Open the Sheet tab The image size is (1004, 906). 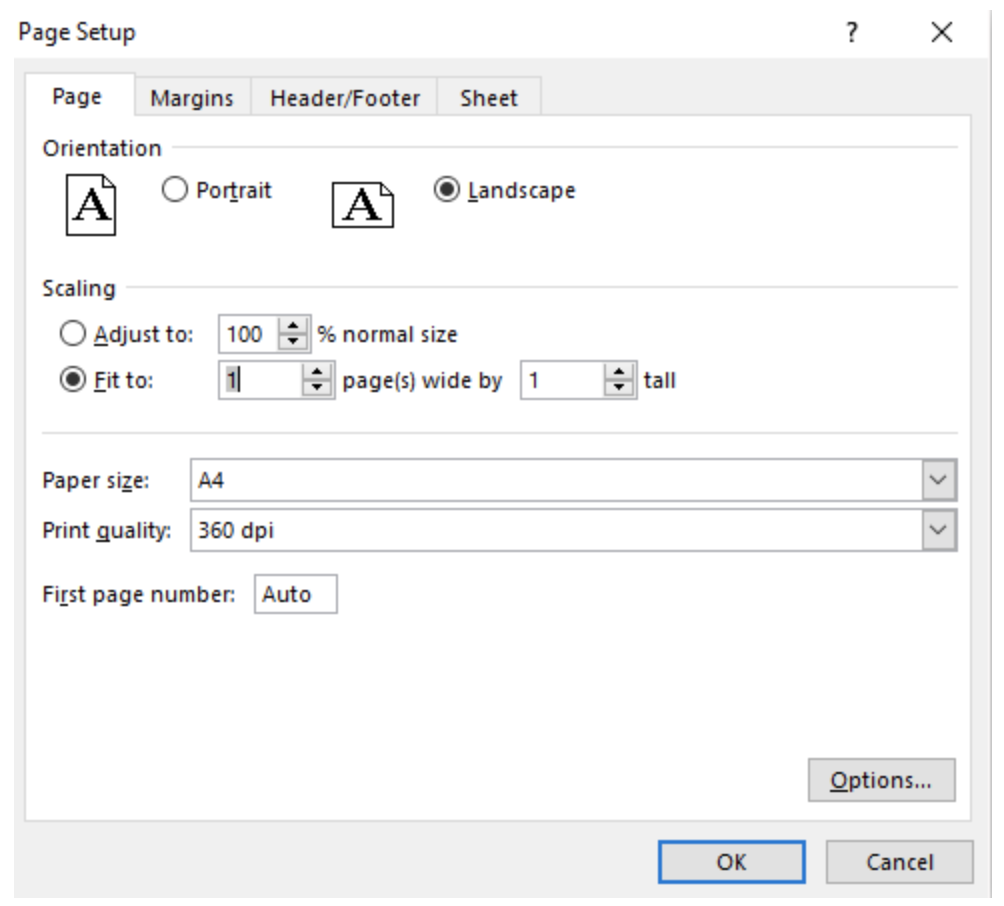(489, 98)
